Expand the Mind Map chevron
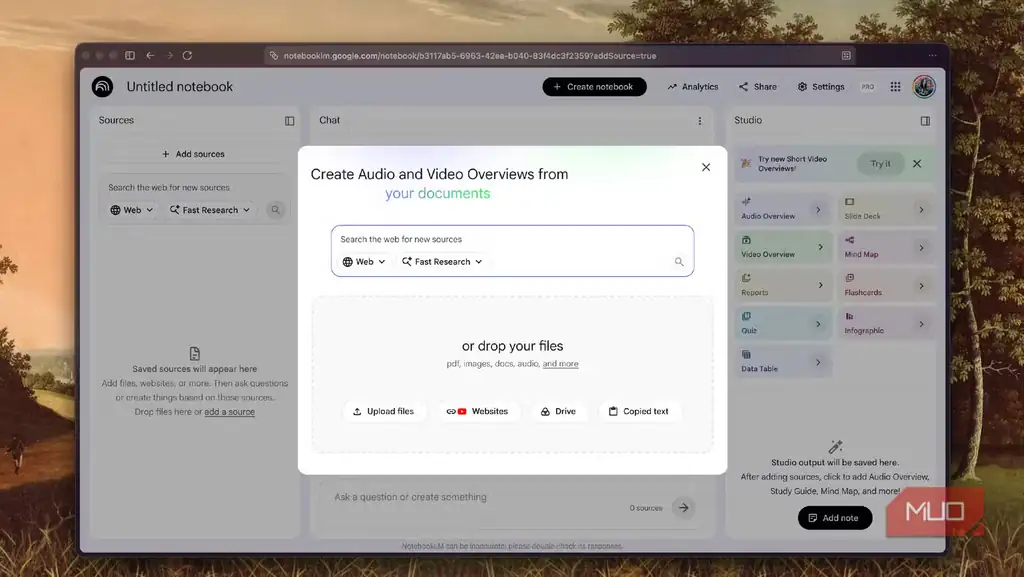This screenshot has width=1024, height=577. click(x=921, y=247)
